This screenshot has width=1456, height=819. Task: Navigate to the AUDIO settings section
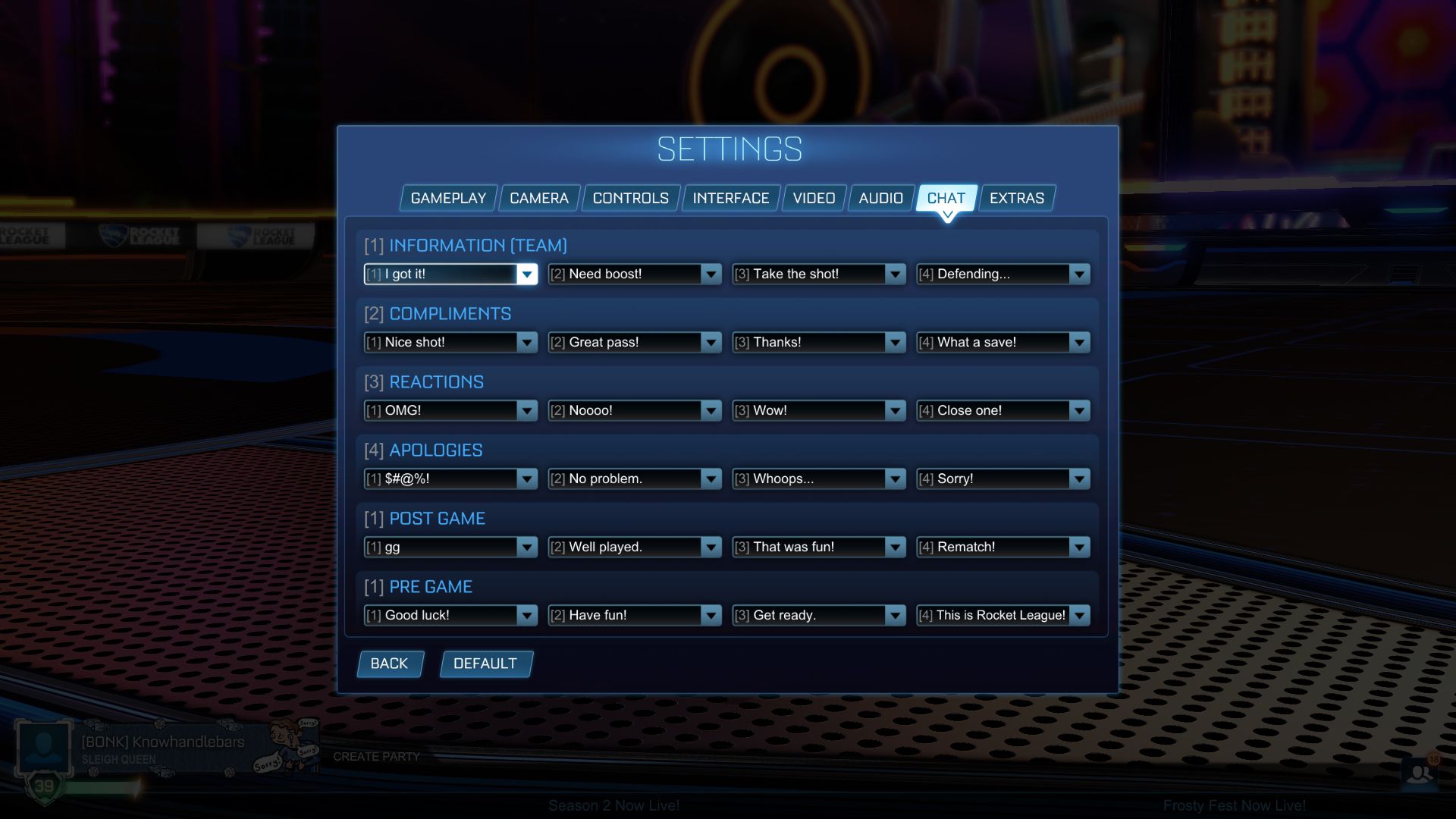pyautogui.click(x=881, y=197)
